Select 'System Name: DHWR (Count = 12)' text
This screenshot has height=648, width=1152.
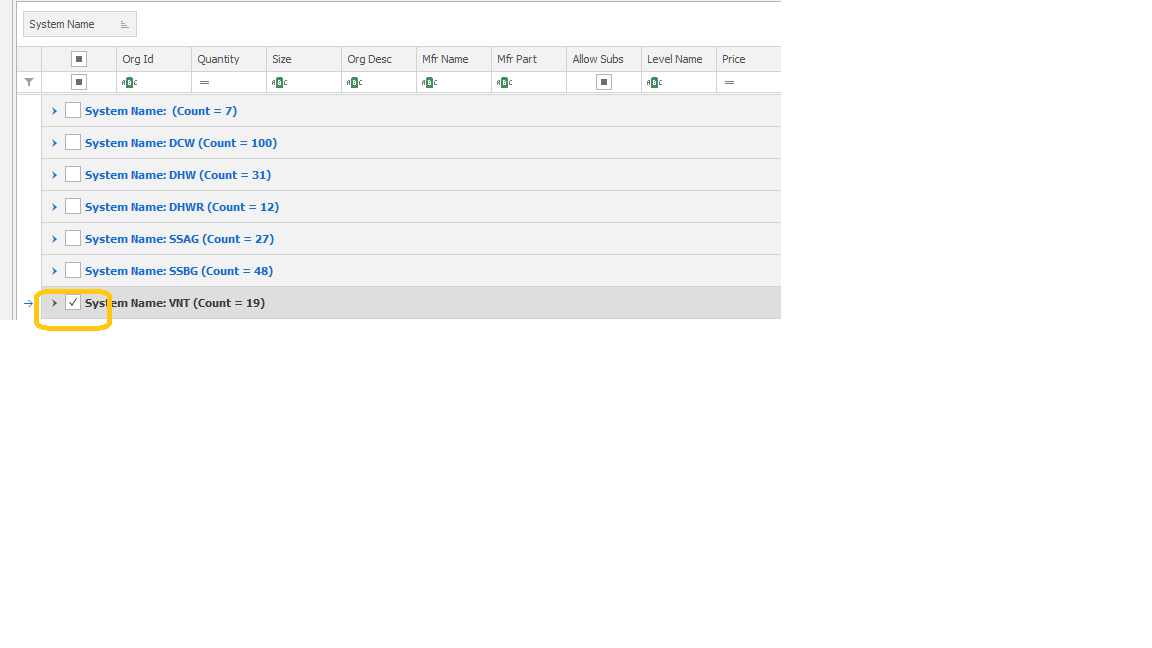[x=181, y=207]
